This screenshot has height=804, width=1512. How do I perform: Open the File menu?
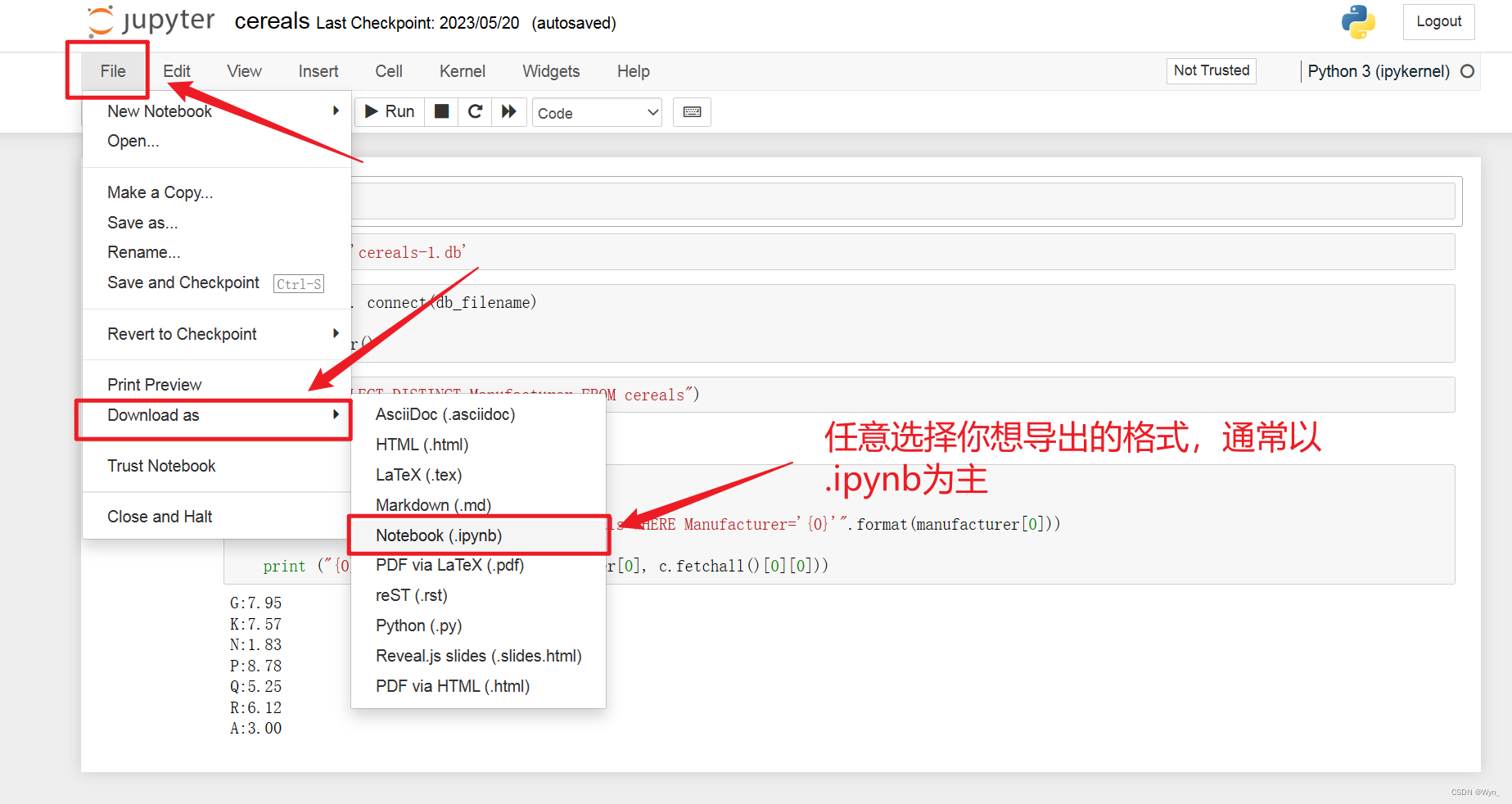tap(113, 71)
